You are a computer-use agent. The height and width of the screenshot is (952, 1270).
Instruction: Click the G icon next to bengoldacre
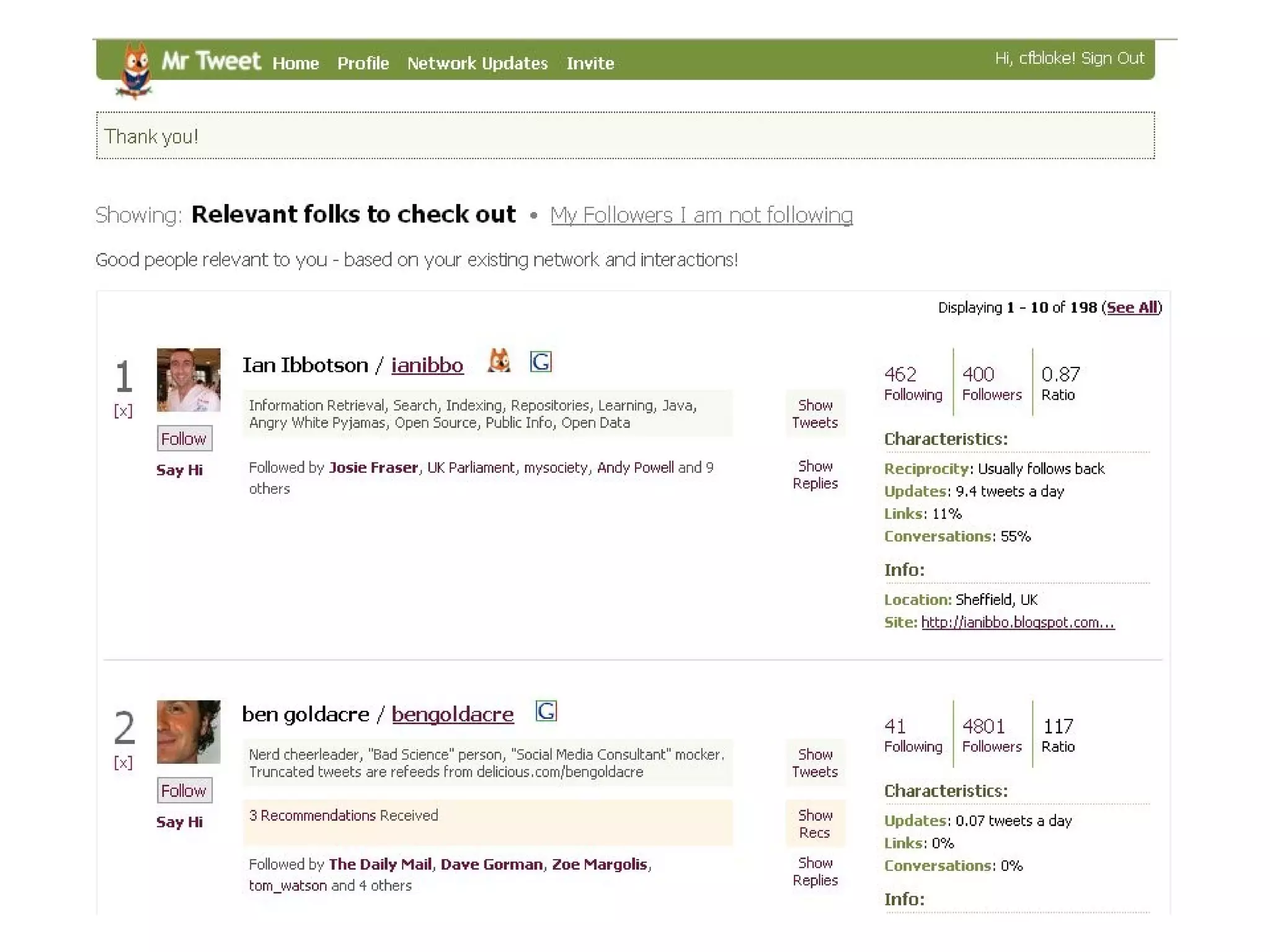point(546,711)
